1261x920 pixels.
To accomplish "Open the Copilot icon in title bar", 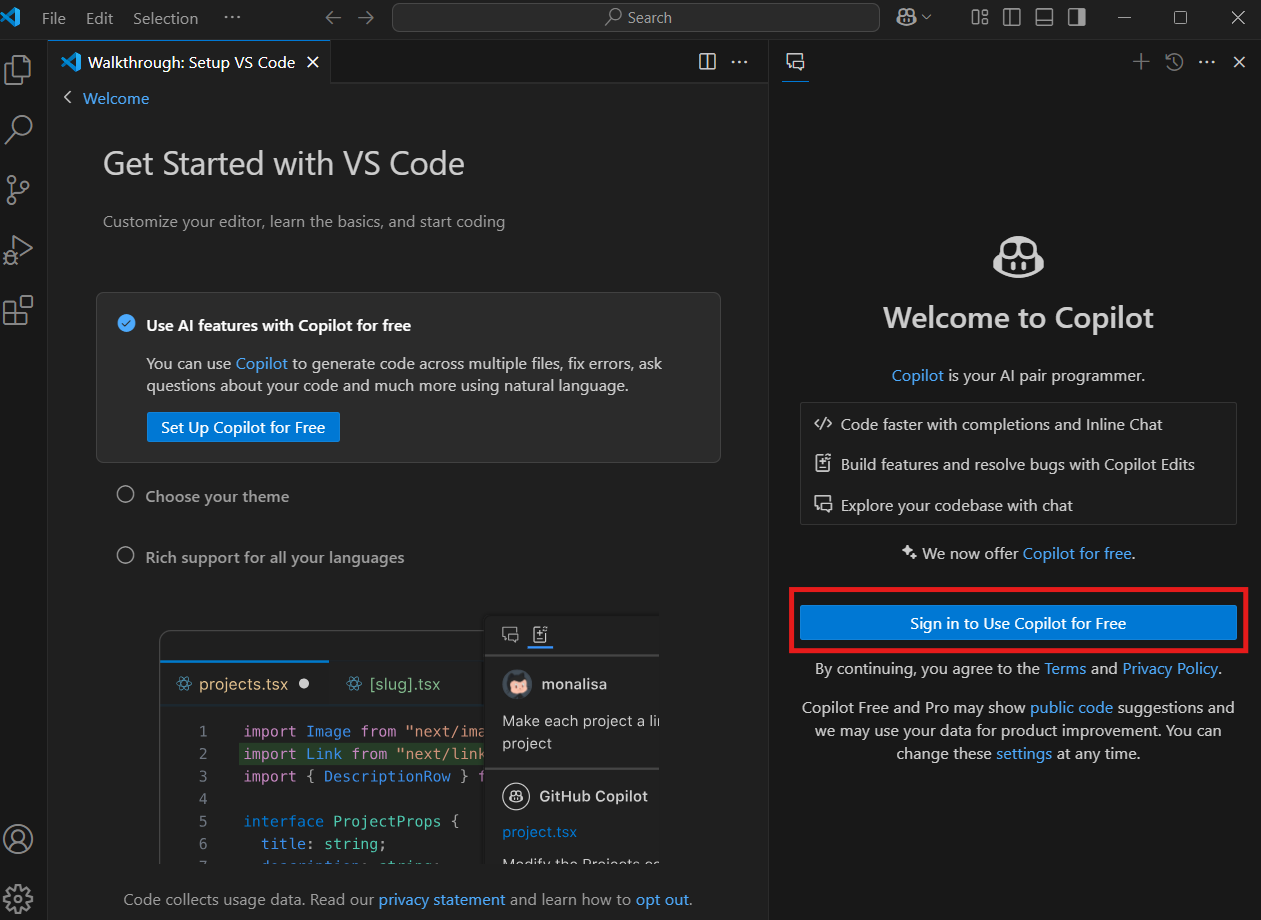I will tap(906, 18).
